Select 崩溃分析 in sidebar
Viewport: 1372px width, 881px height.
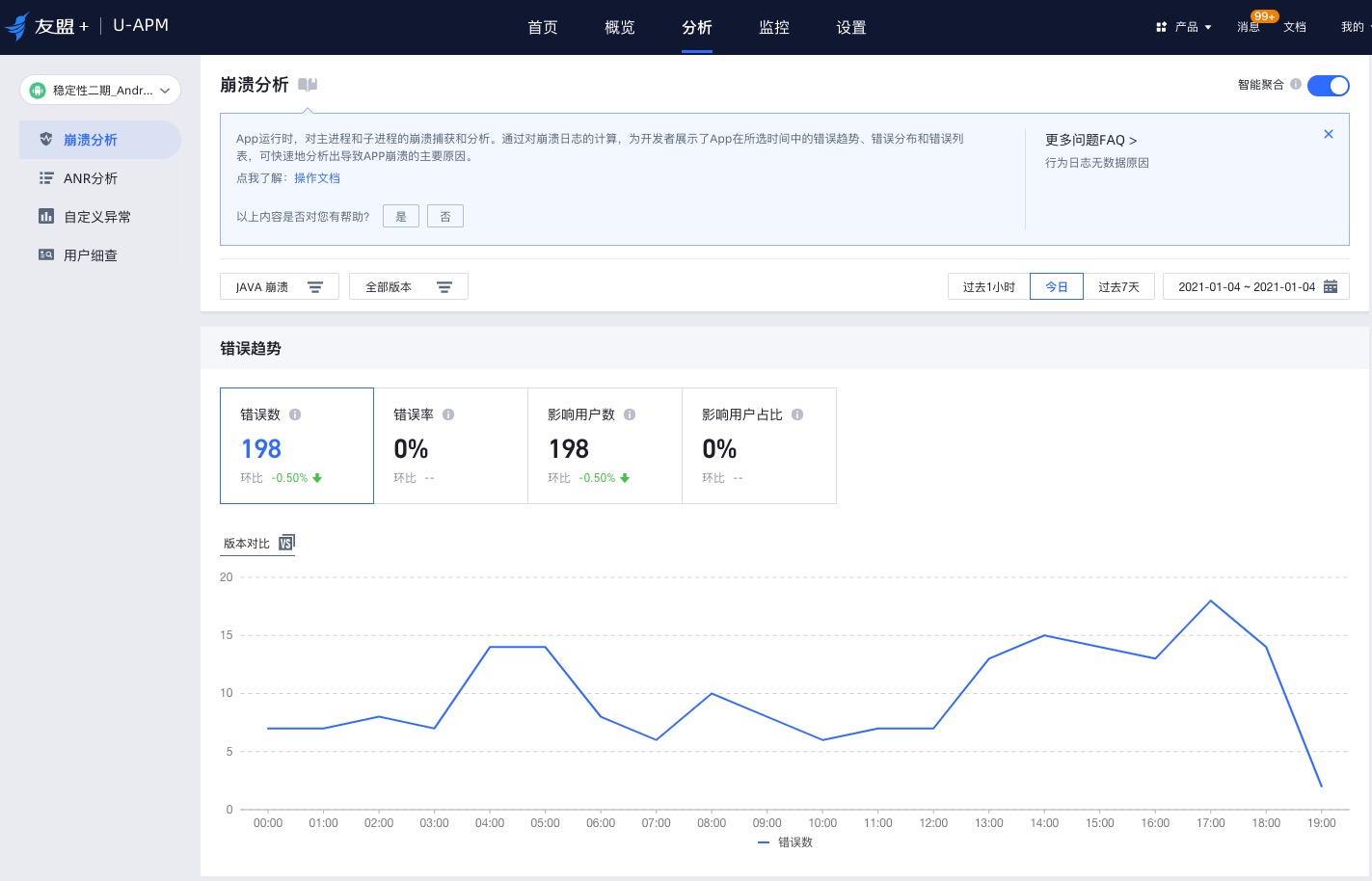pos(100,140)
